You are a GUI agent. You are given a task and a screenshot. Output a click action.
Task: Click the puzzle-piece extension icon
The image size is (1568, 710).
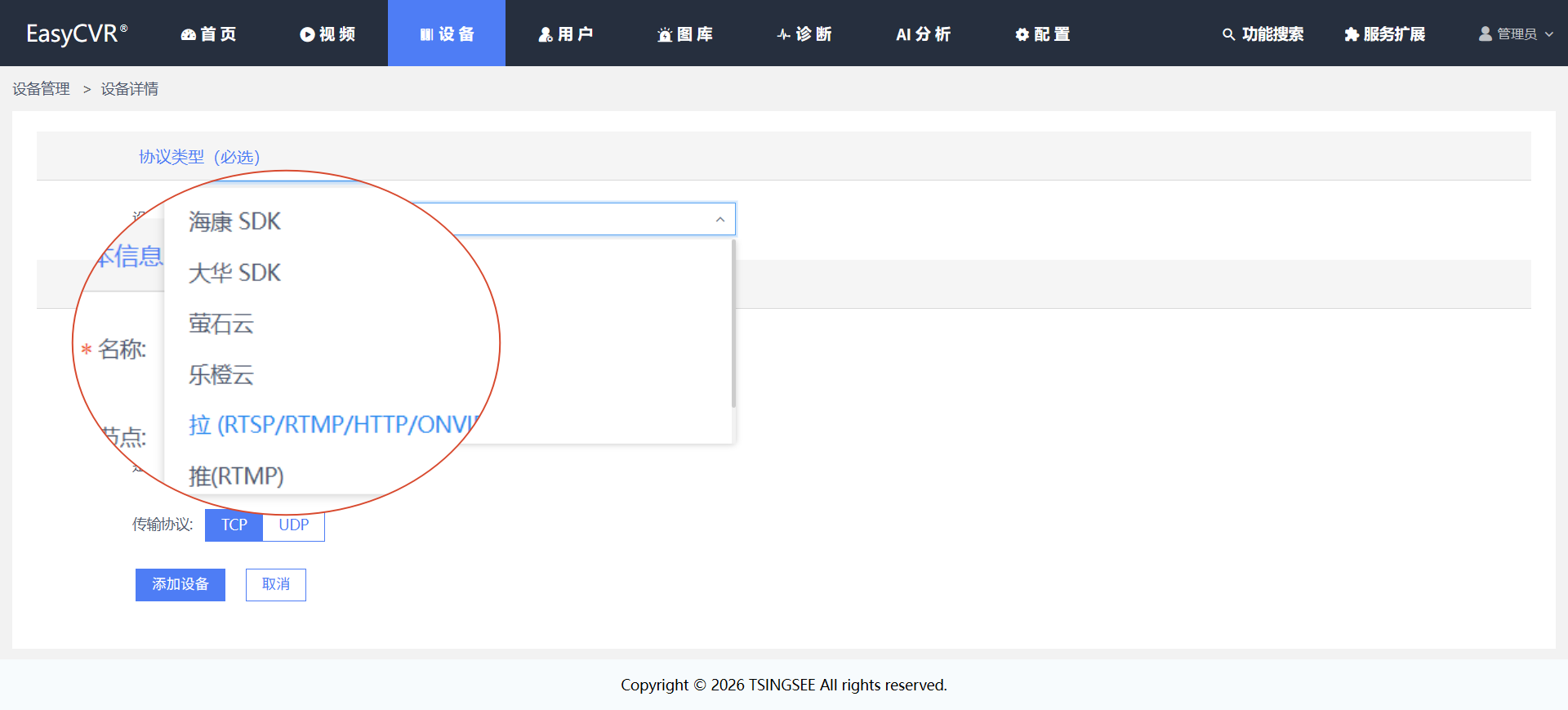click(1352, 34)
